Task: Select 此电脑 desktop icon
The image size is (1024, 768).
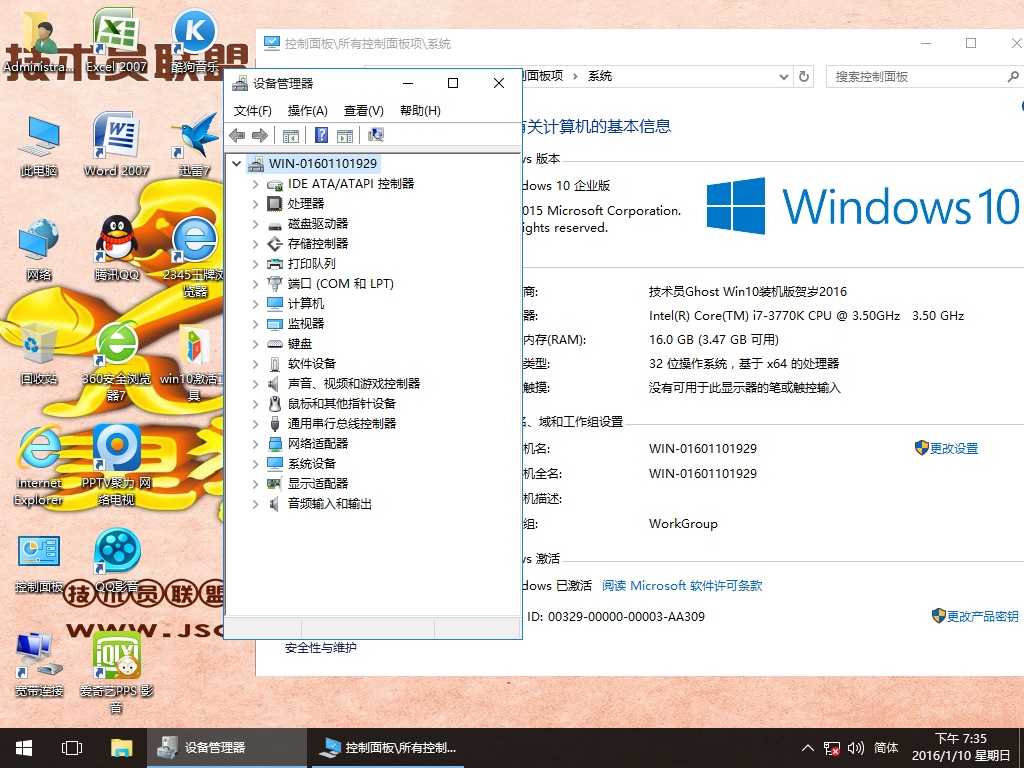Action: click(39, 146)
